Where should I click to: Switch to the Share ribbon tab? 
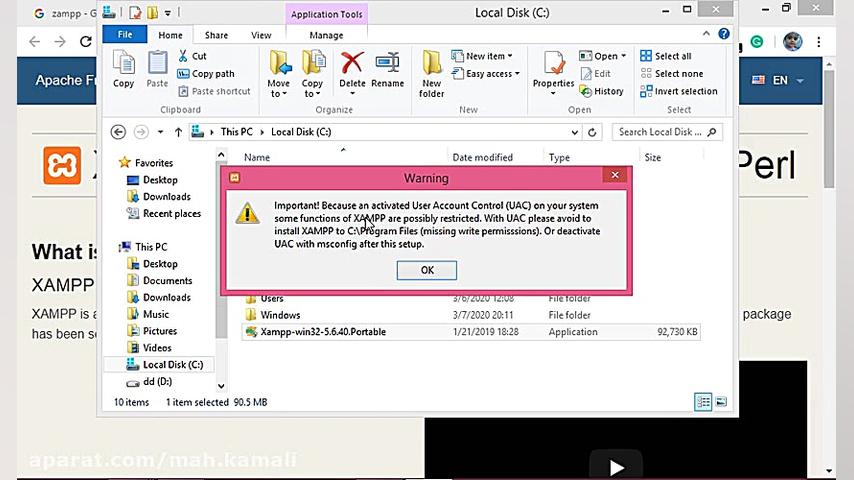pos(216,35)
